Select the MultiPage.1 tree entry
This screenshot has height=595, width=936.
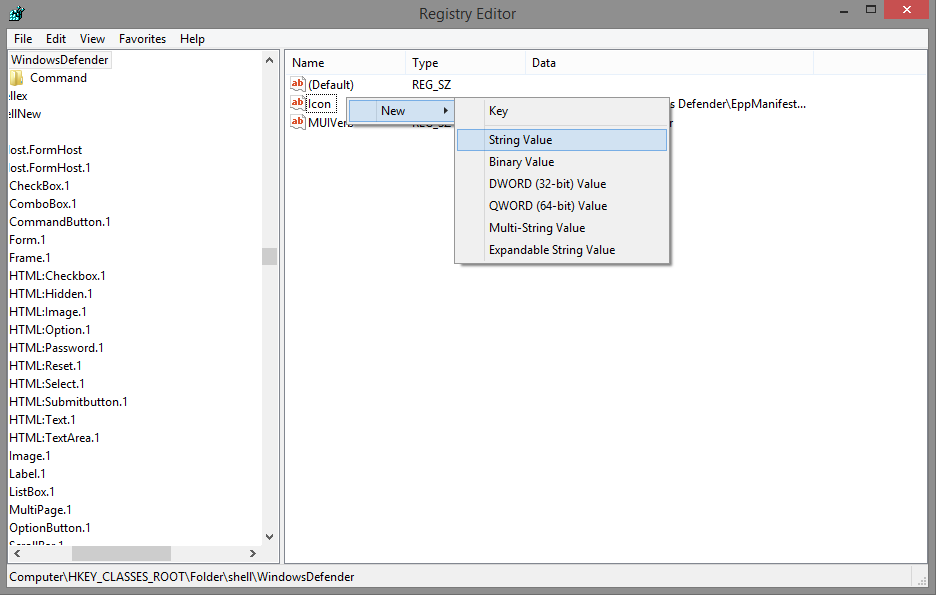[41, 510]
